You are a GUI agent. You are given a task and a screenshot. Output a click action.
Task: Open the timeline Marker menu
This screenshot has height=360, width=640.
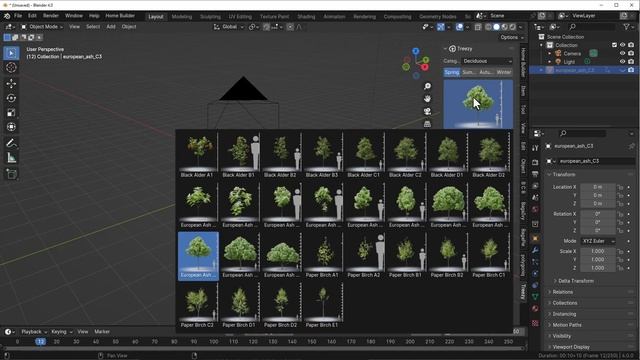point(102,332)
